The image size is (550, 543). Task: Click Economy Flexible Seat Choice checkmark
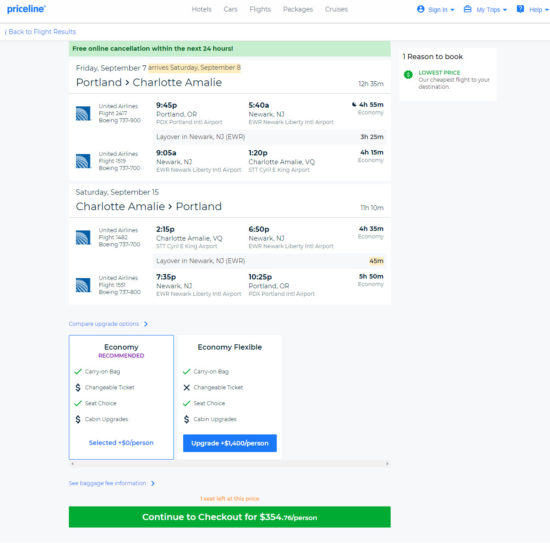[x=187, y=403]
